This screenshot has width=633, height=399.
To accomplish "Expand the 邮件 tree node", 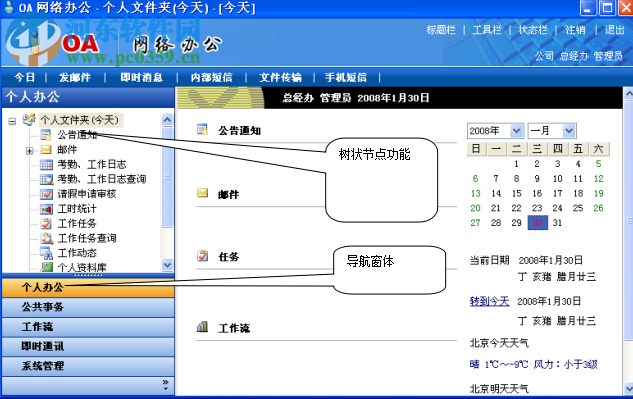I will [29, 151].
